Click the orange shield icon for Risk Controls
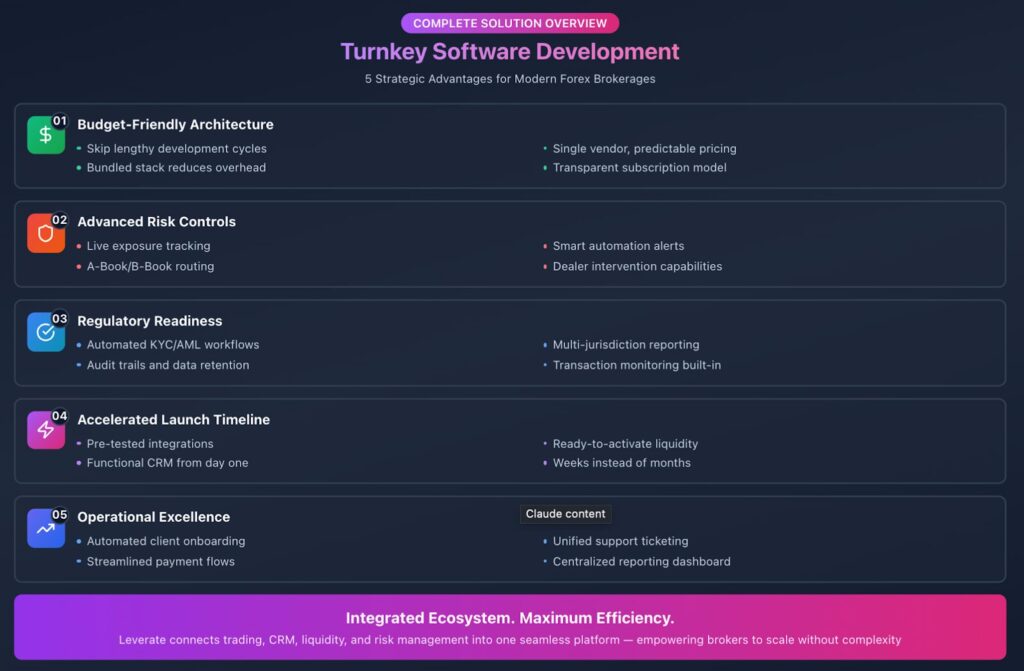The image size is (1024, 671). (44, 232)
